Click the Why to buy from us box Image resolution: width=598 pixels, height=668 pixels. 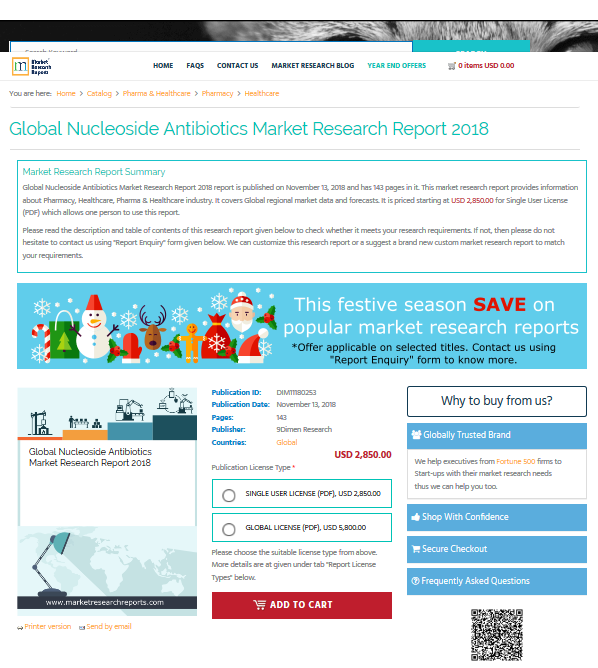(x=497, y=401)
